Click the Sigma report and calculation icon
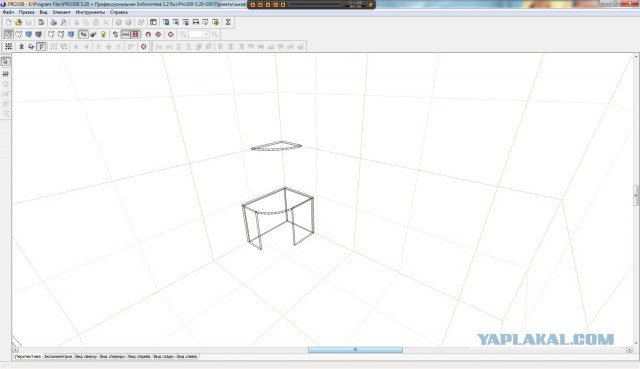640x369 pixels. [228, 22]
